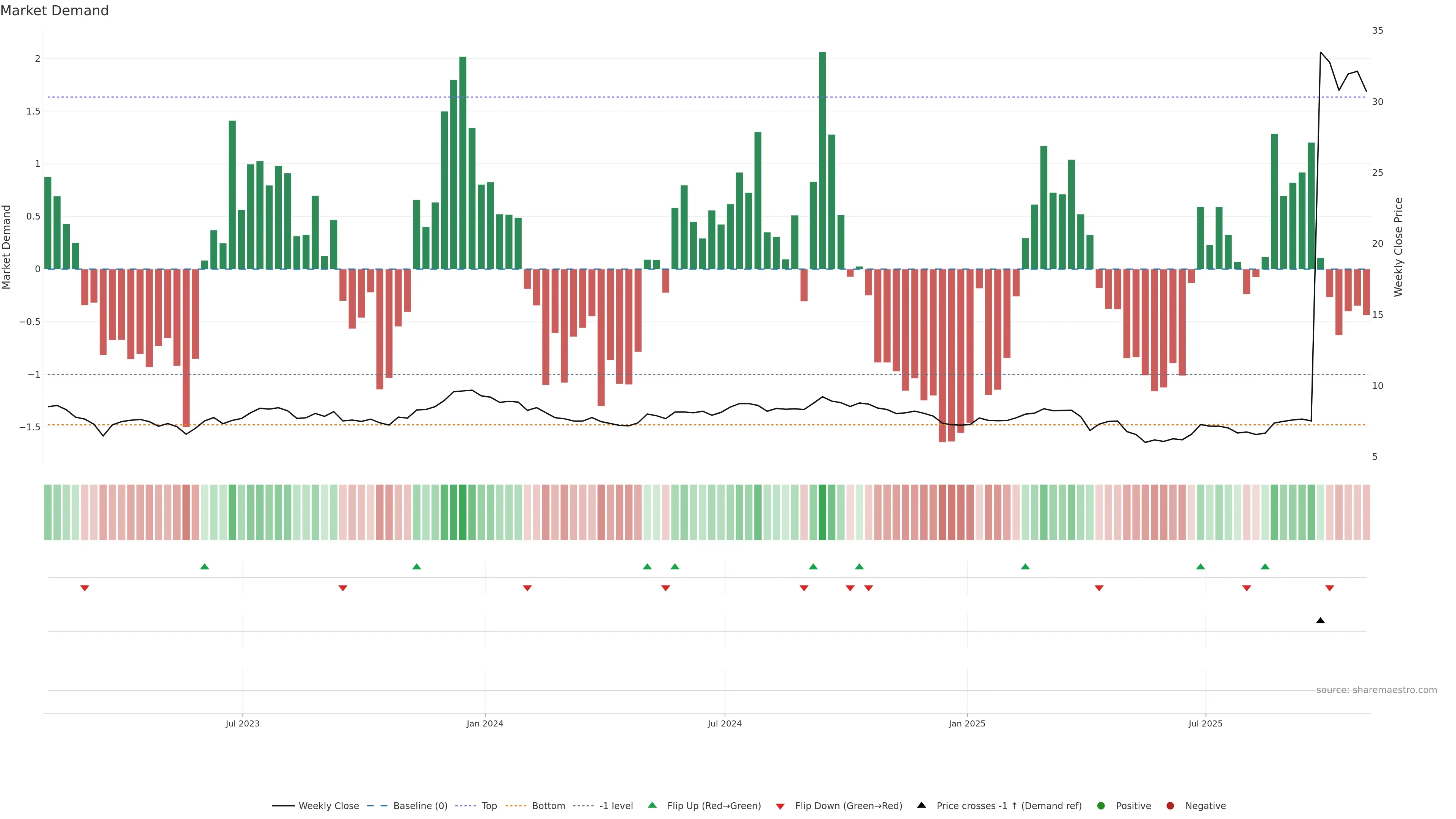1456x819 pixels.
Task: Toggle the Weekly Close legend entry
Action: [x=328, y=805]
